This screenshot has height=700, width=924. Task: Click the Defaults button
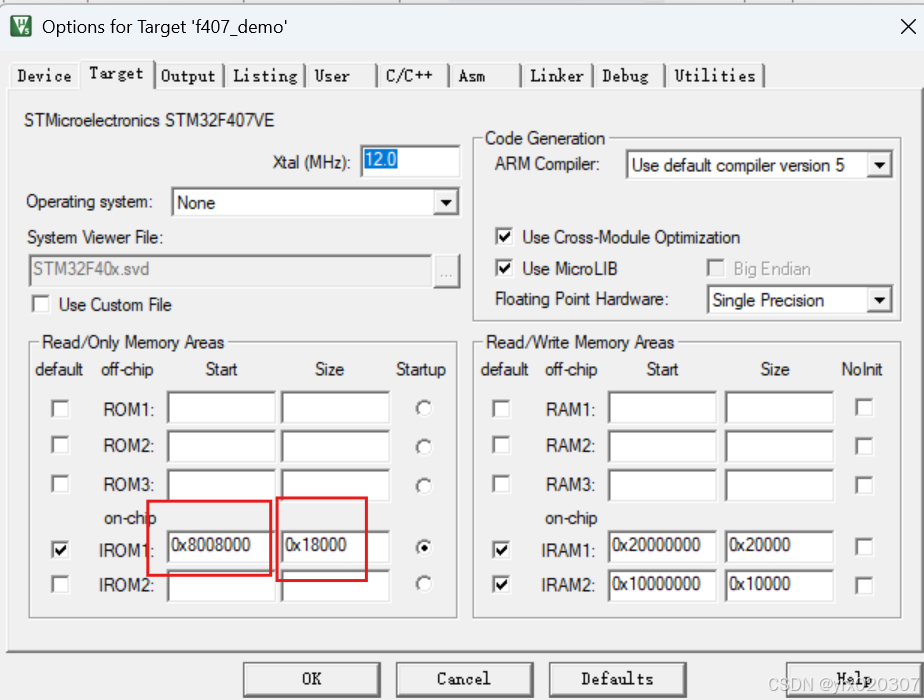[x=617, y=679]
